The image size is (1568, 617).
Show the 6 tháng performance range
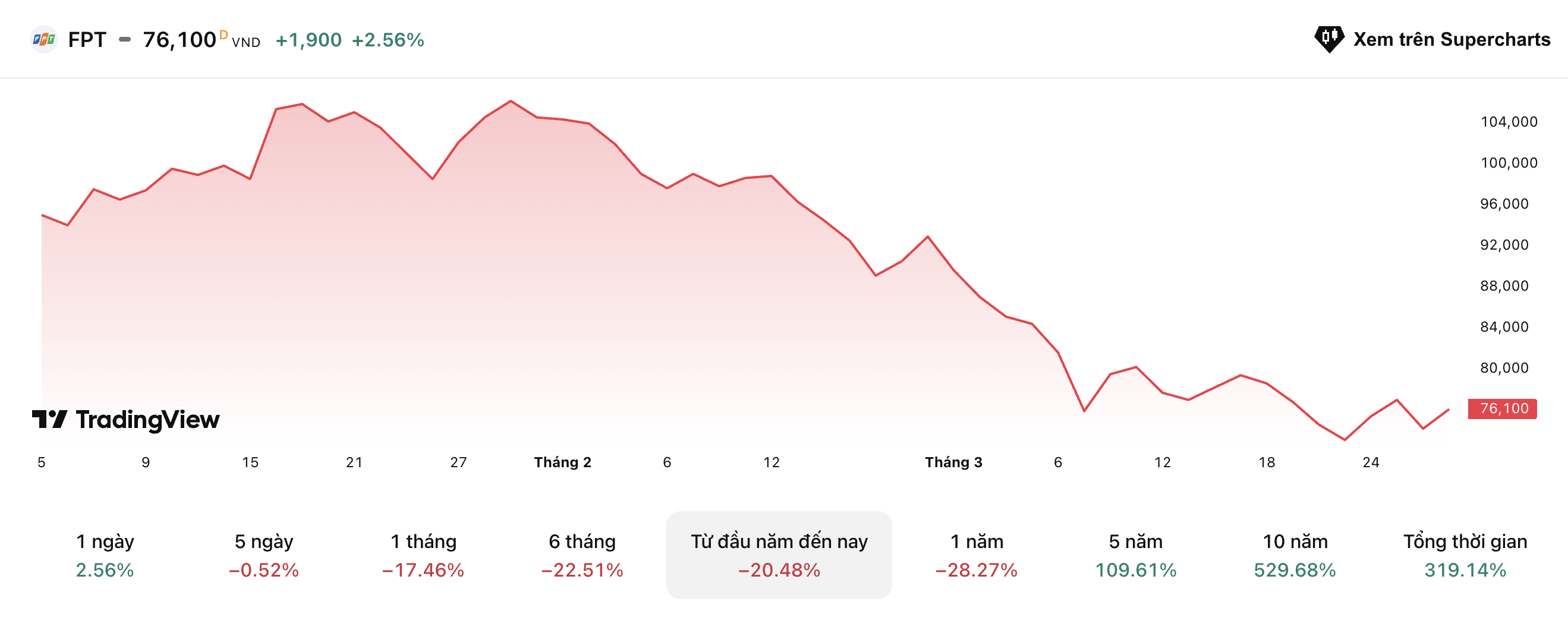[582, 555]
